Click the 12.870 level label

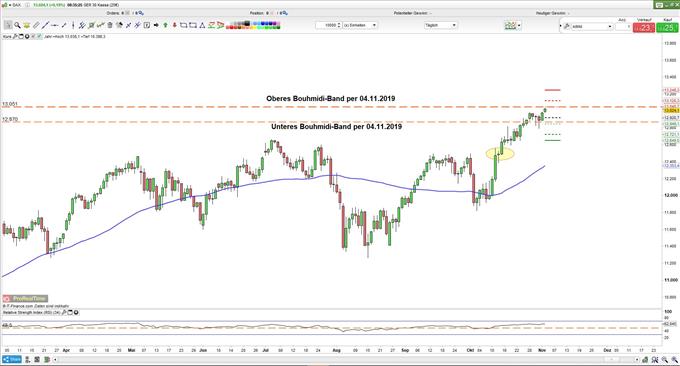tap(10, 119)
